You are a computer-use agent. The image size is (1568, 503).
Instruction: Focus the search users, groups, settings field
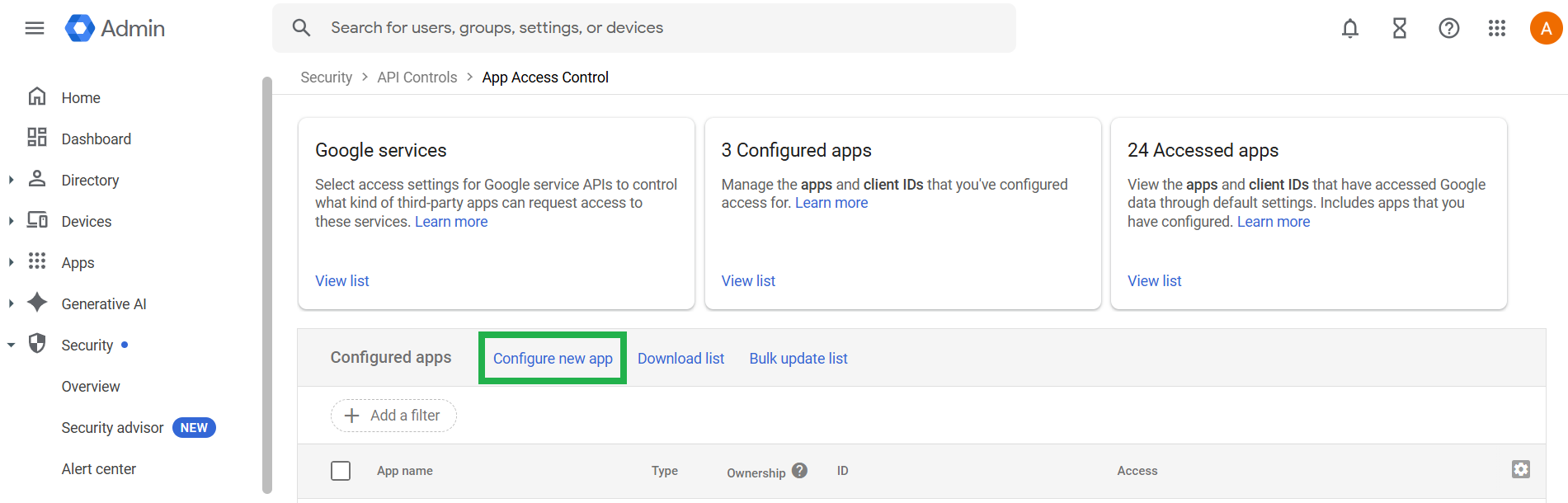tap(644, 28)
